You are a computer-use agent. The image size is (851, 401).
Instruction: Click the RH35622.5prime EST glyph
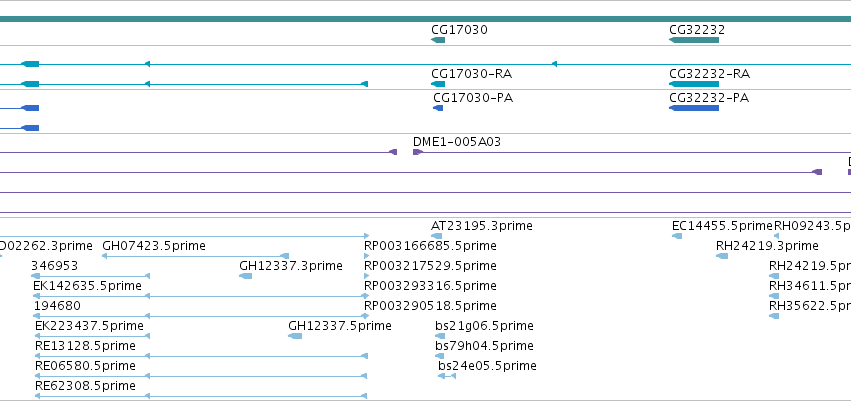click(774, 316)
